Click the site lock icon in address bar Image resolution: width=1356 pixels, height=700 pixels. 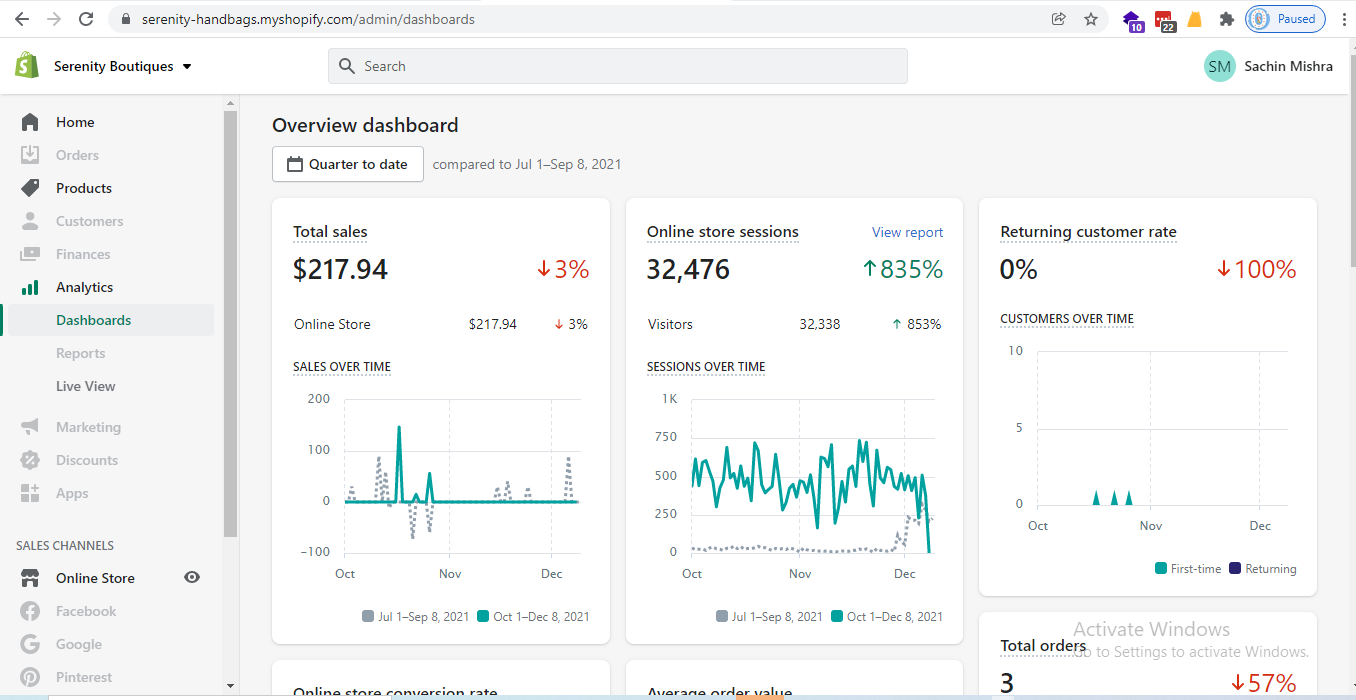tap(126, 19)
